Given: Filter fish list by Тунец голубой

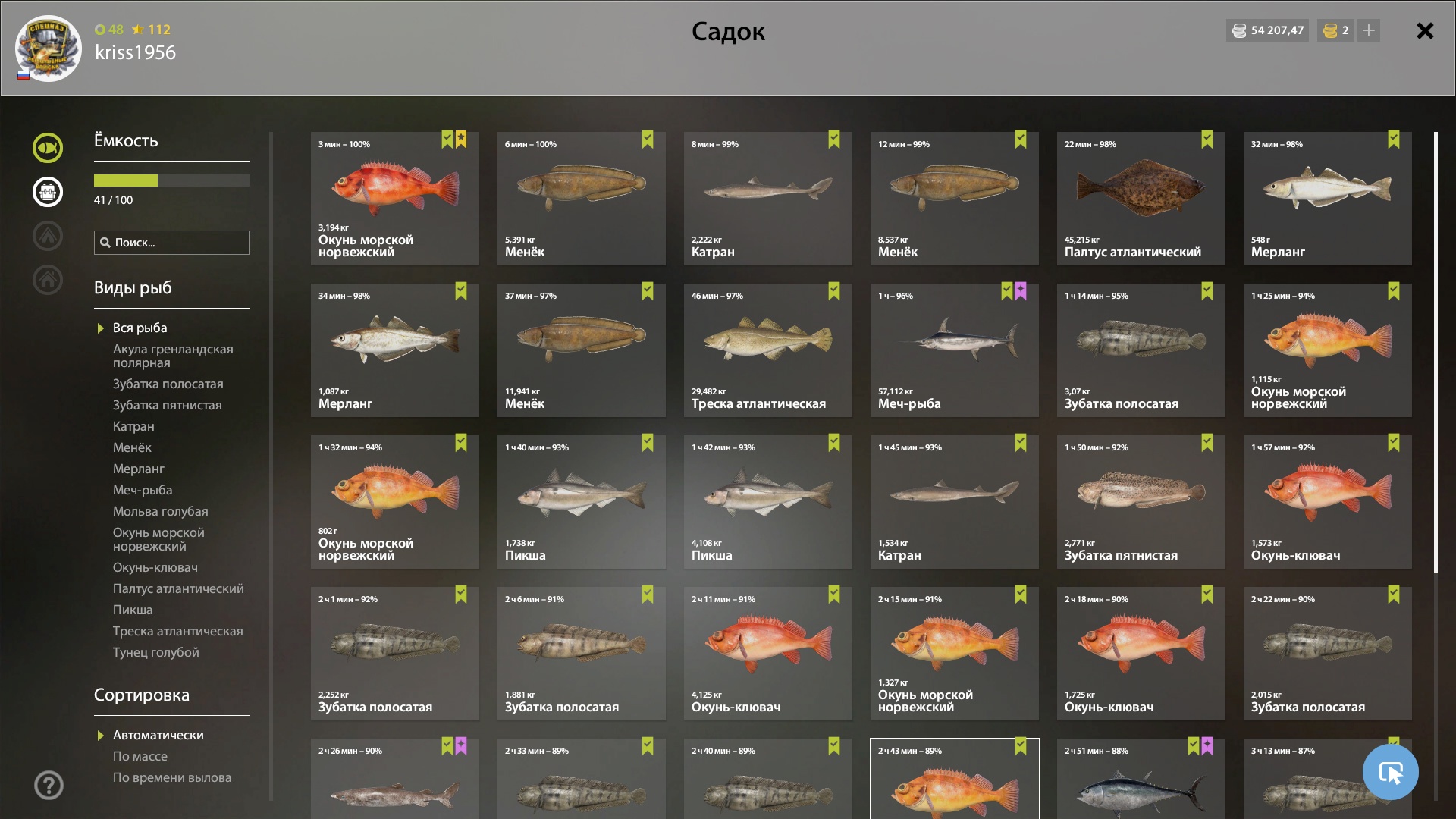Looking at the screenshot, I should pyautogui.click(x=156, y=652).
